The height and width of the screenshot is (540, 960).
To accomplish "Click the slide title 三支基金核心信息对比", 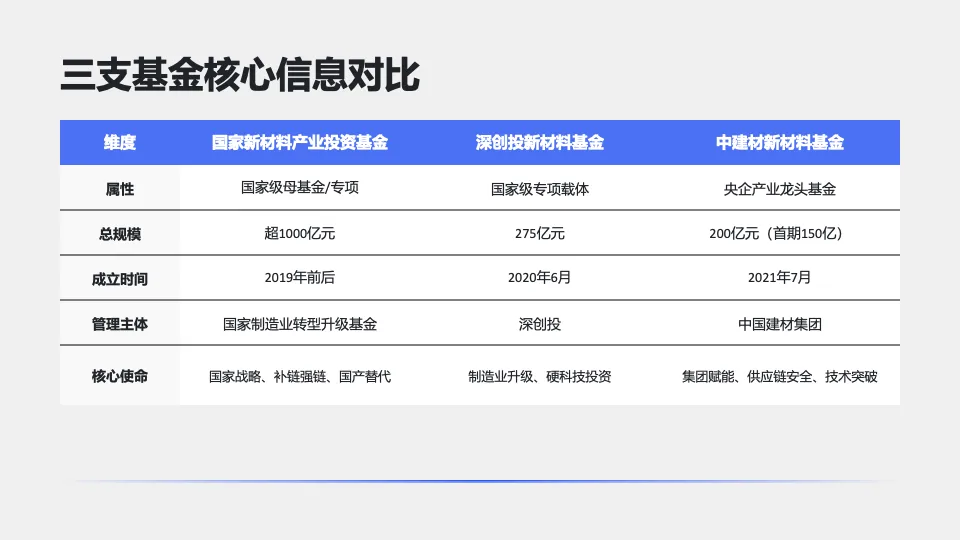I will click(x=240, y=75).
